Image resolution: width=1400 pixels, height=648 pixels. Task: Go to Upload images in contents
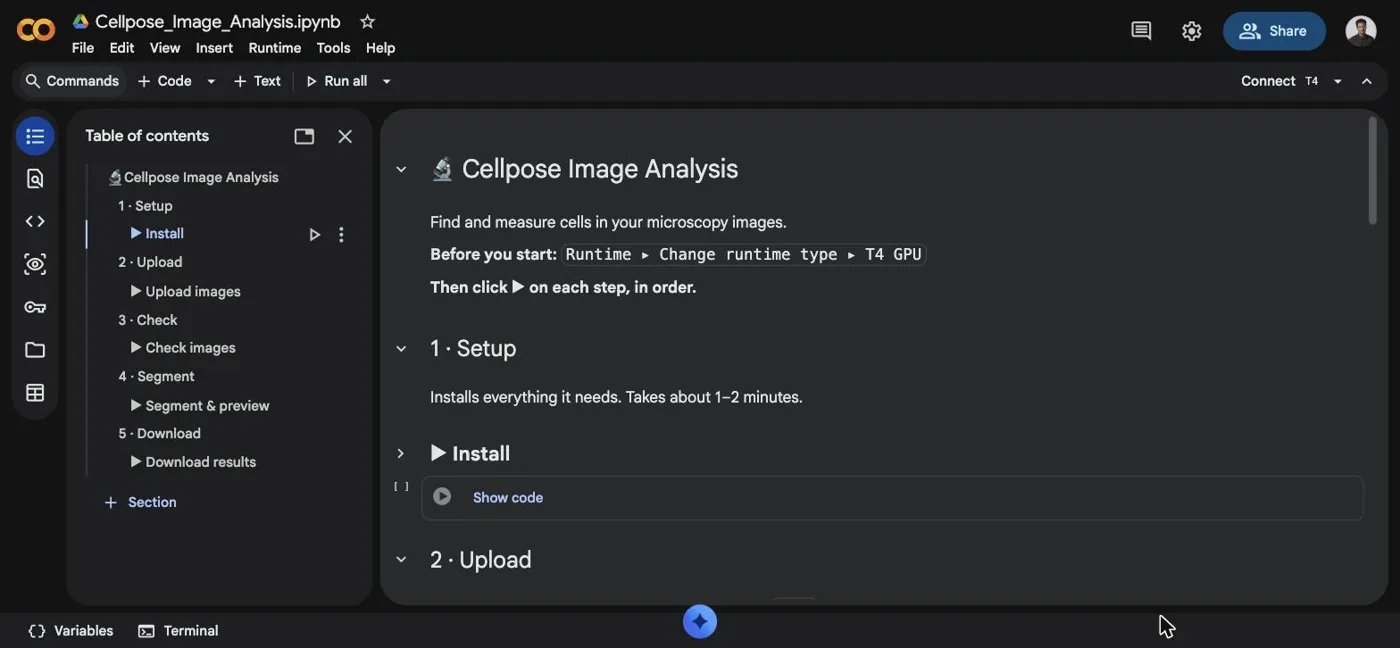click(186, 291)
